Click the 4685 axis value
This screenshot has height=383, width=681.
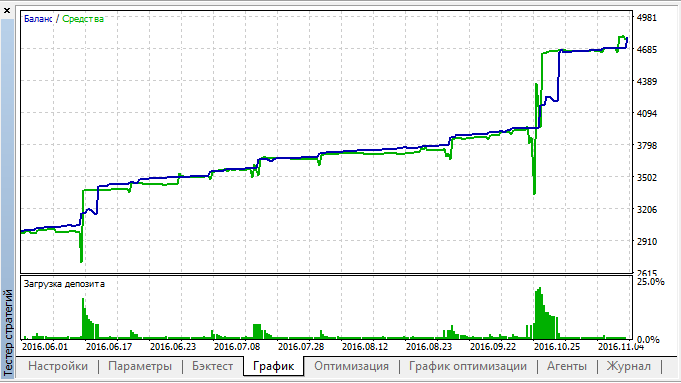(647, 50)
